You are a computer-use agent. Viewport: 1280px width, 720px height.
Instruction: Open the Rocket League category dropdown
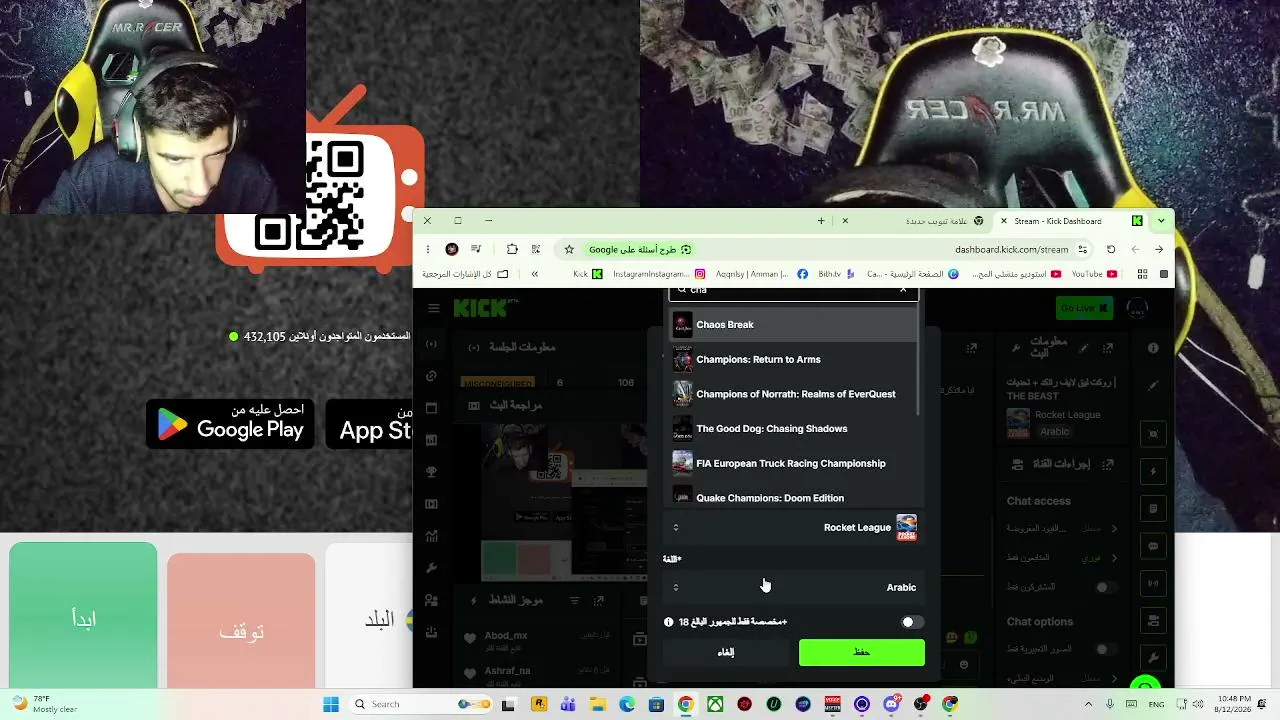(x=793, y=527)
